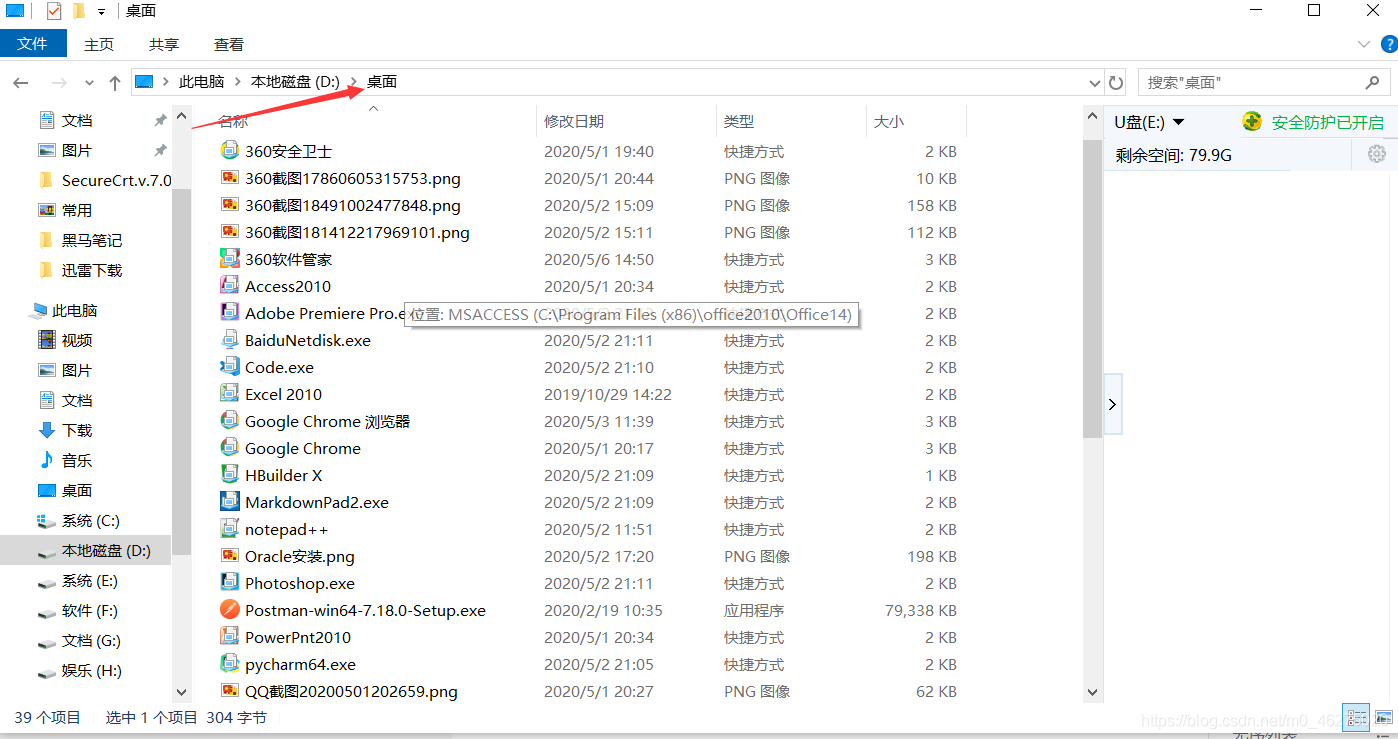Open the 共享 ribbon tab
The width and height of the screenshot is (1398, 739).
pos(164,44)
